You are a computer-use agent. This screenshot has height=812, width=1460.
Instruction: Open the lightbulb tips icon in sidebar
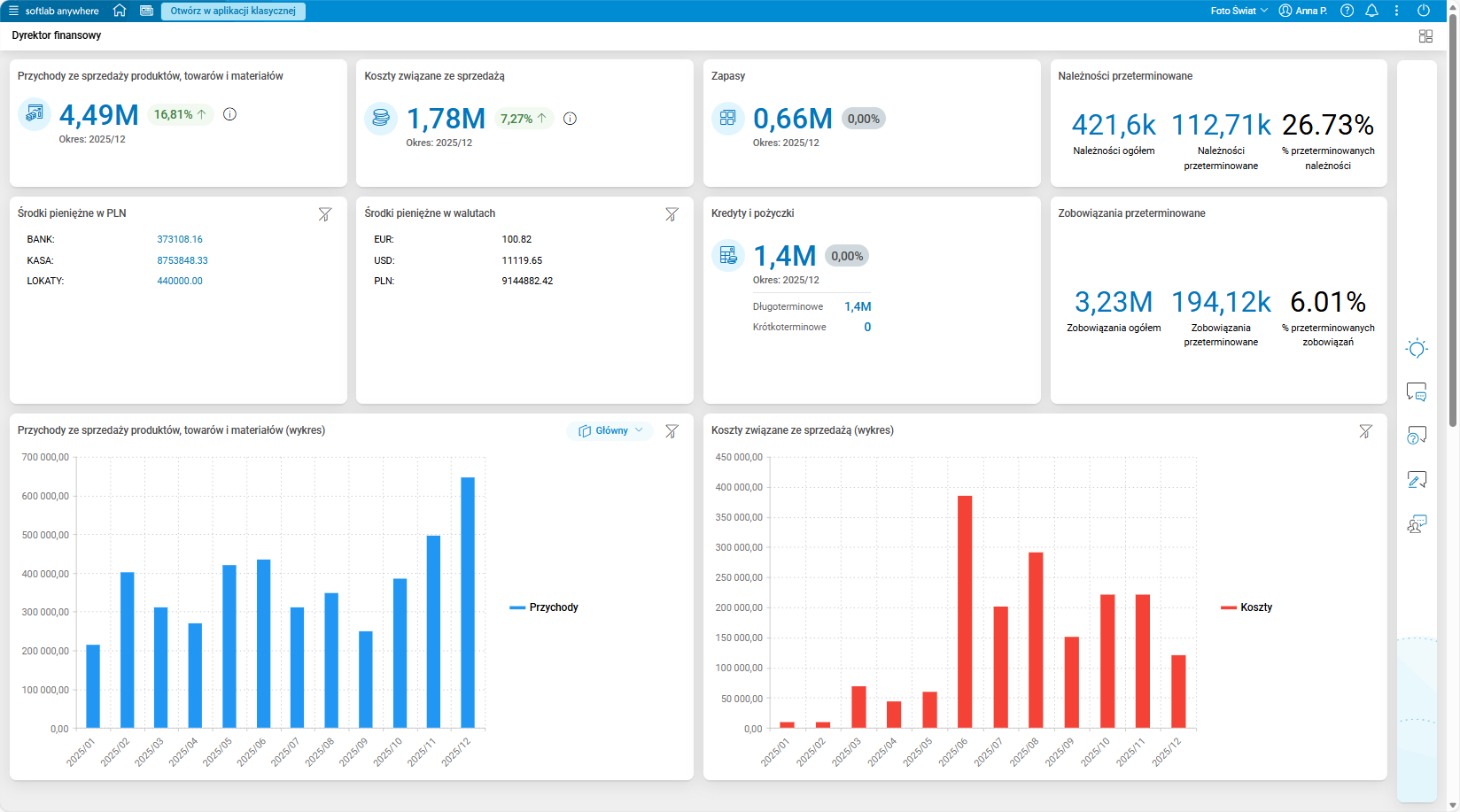coord(1417,348)
